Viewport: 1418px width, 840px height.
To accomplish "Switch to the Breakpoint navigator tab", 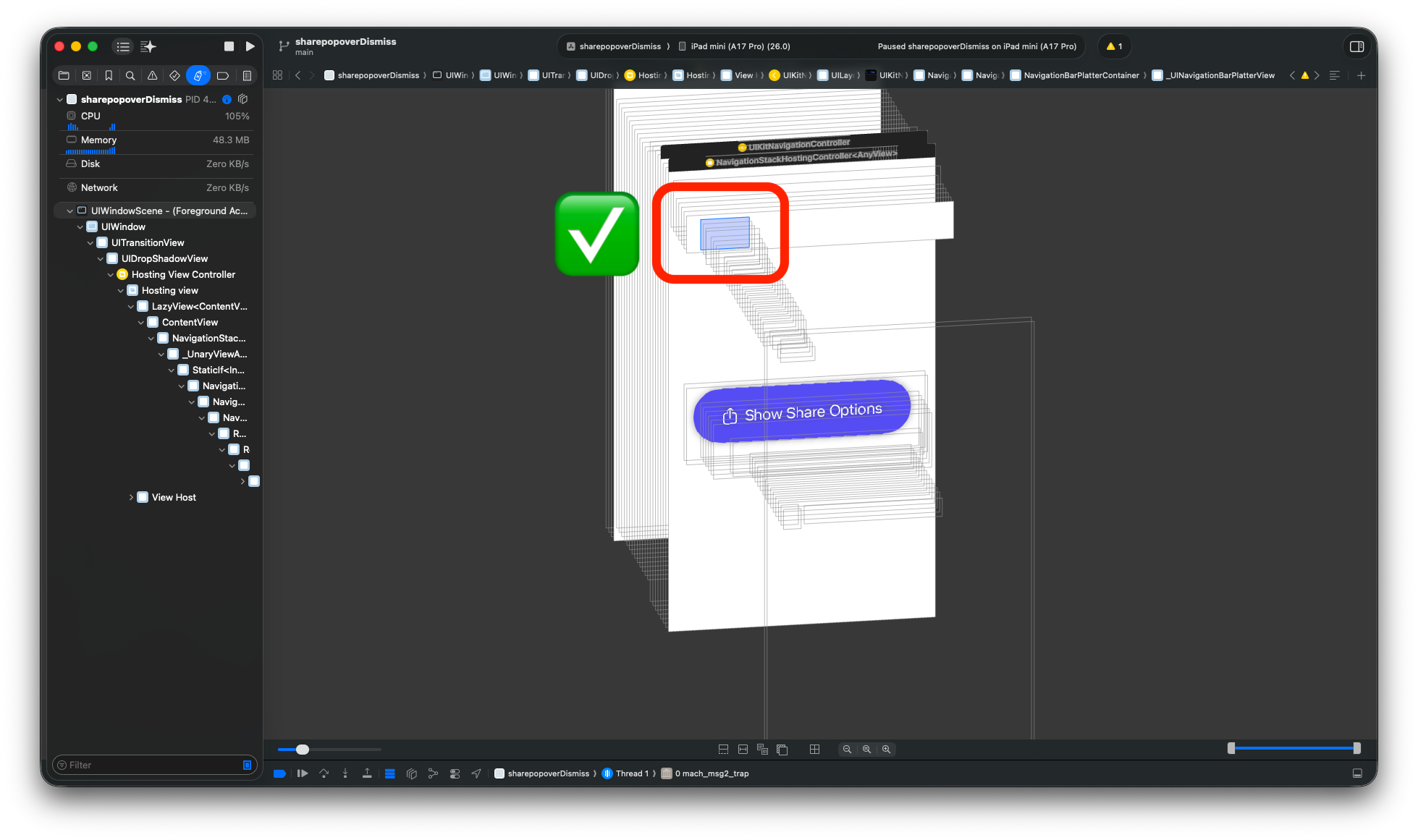I will (x=223, y=75).
